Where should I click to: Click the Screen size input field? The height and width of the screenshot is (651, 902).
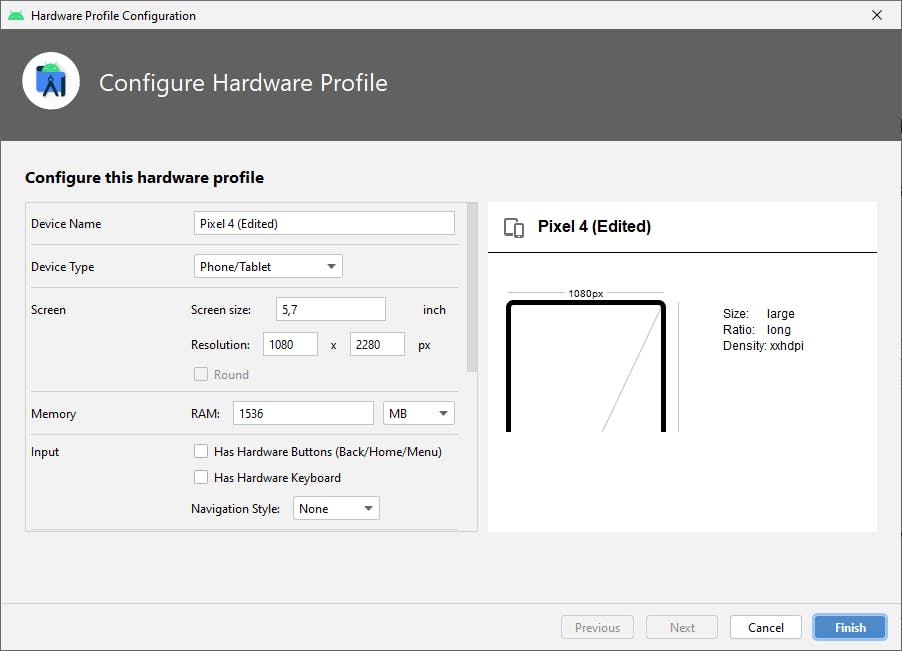pyautogui.click(x=331, y=309)
